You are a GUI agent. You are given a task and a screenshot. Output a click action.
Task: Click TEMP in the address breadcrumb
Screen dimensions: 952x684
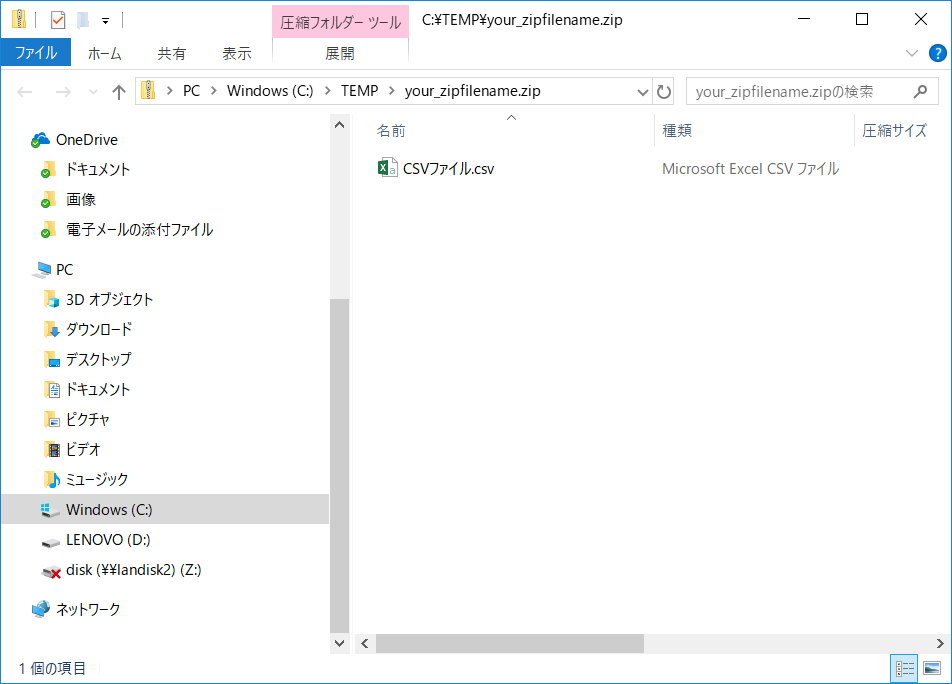[x=359, y=90]
